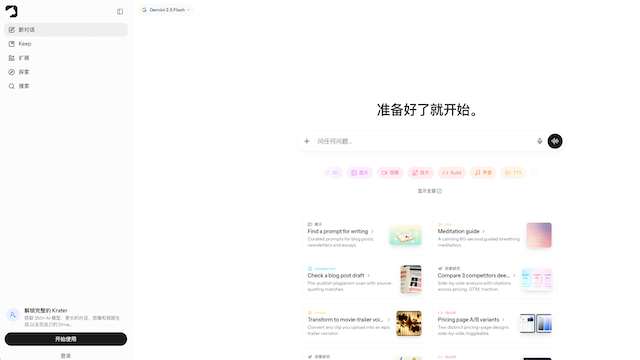Click the chevron next to 'Find a prompt for writing'
Screen dimensions: 640x360
(x=372, y=231)
